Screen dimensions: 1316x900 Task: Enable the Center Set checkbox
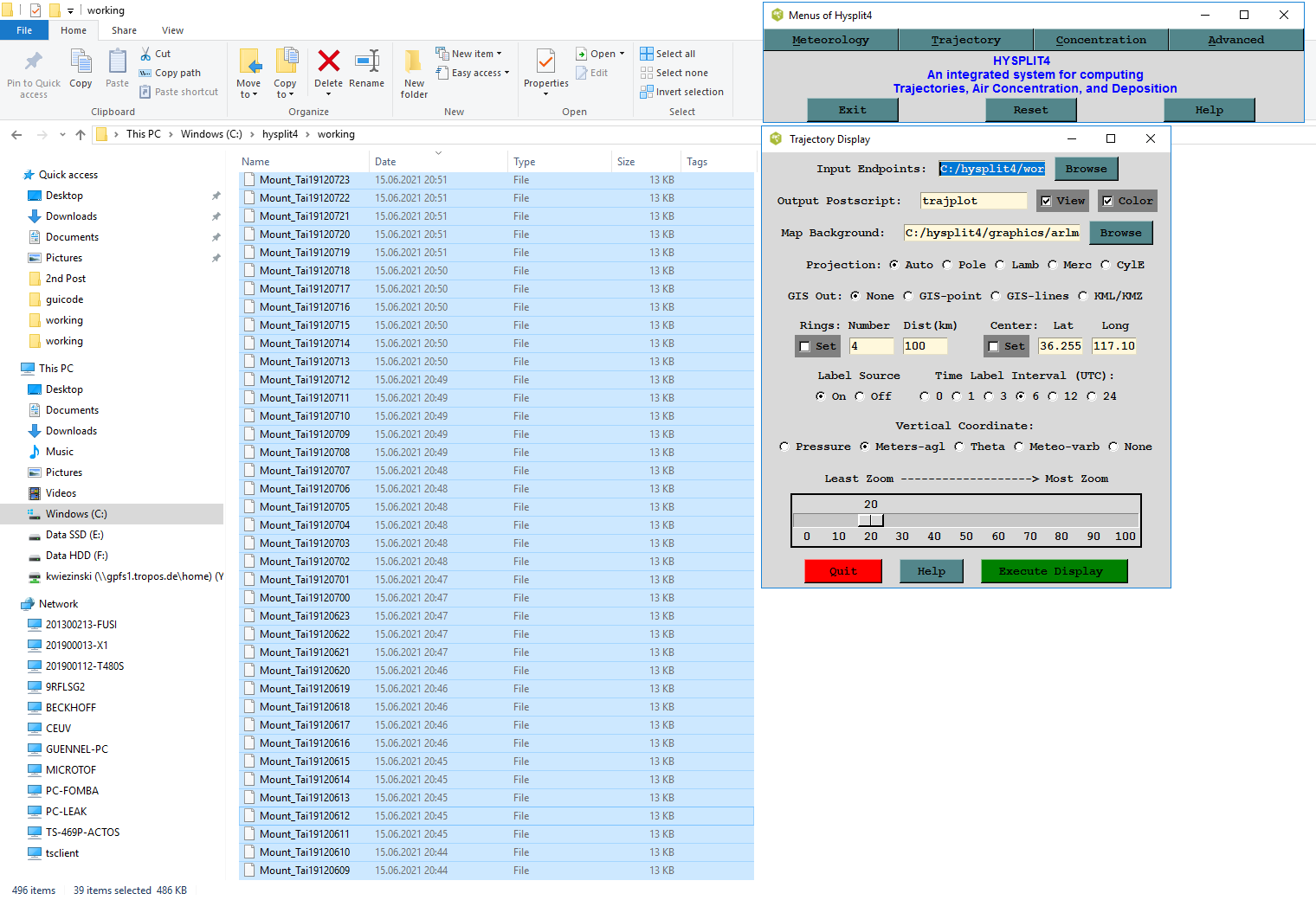pos(993,346)
